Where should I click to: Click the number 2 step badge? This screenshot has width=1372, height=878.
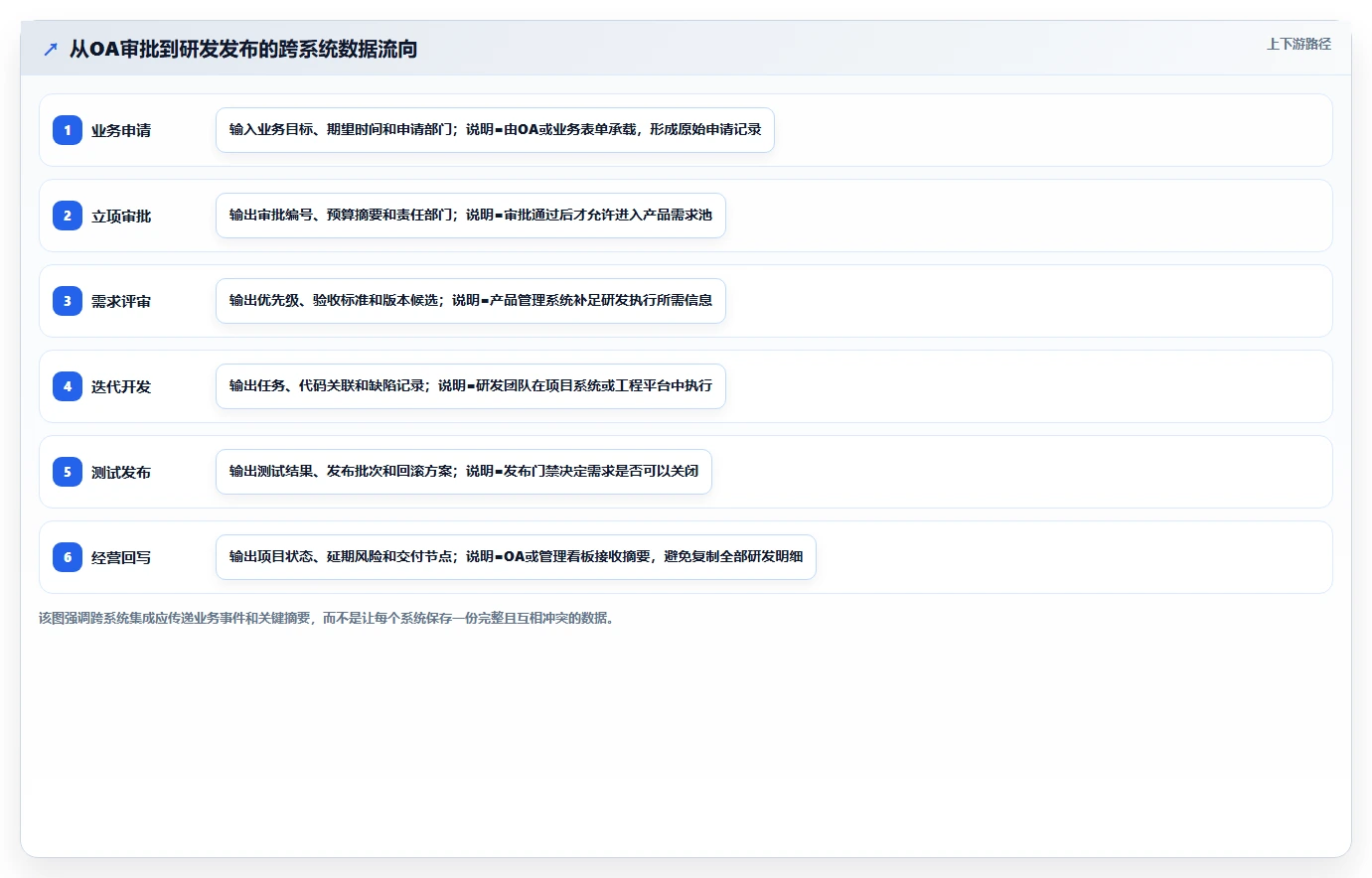(x=68, y=216)
